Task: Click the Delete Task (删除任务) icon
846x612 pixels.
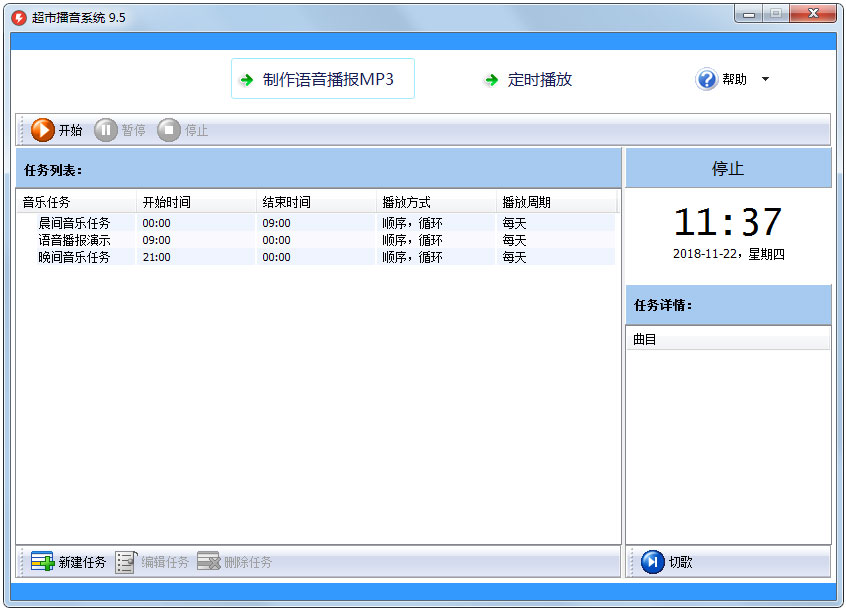Action: tap(209, 562)
